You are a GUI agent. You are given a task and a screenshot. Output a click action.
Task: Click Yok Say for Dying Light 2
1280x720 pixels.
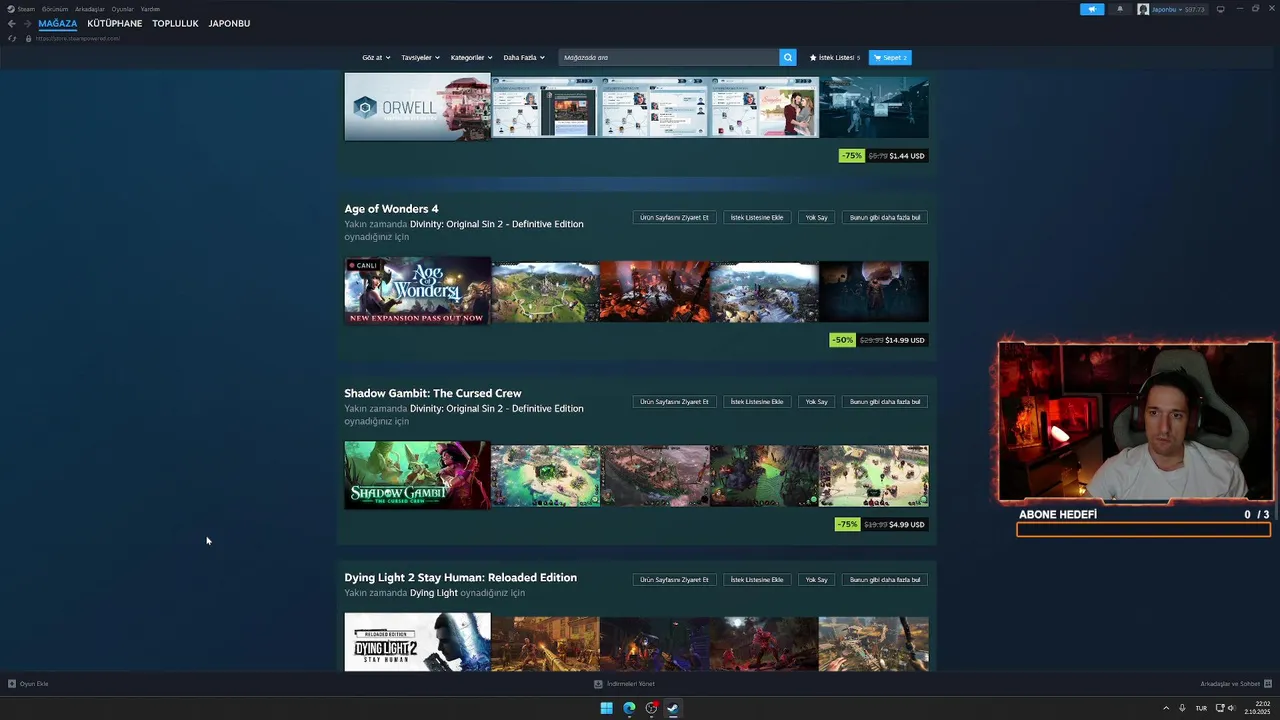pos(817,580)
